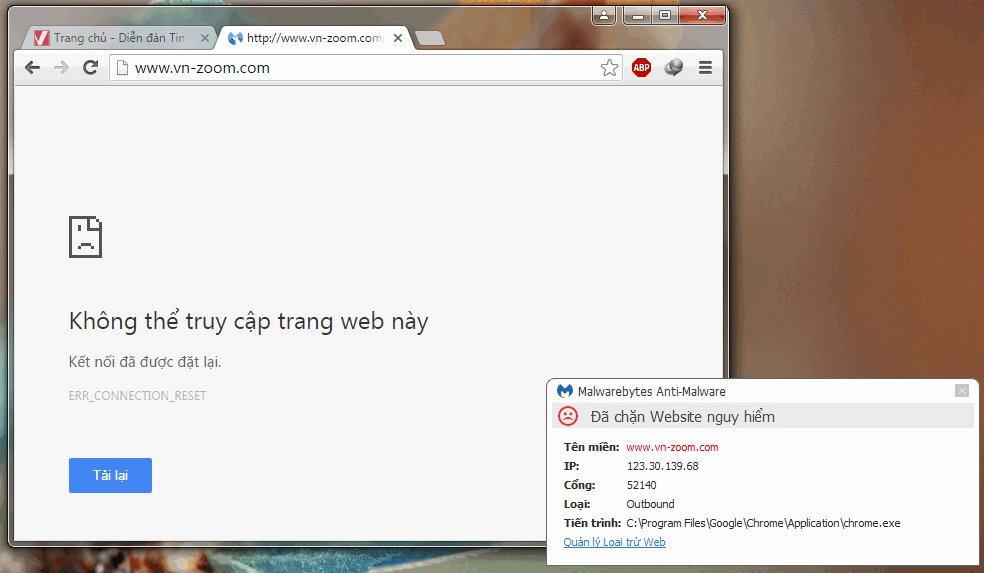Click the Đã chặn Website nguy hiểm header
Screen dimensions: 984x573
[683, 417]
